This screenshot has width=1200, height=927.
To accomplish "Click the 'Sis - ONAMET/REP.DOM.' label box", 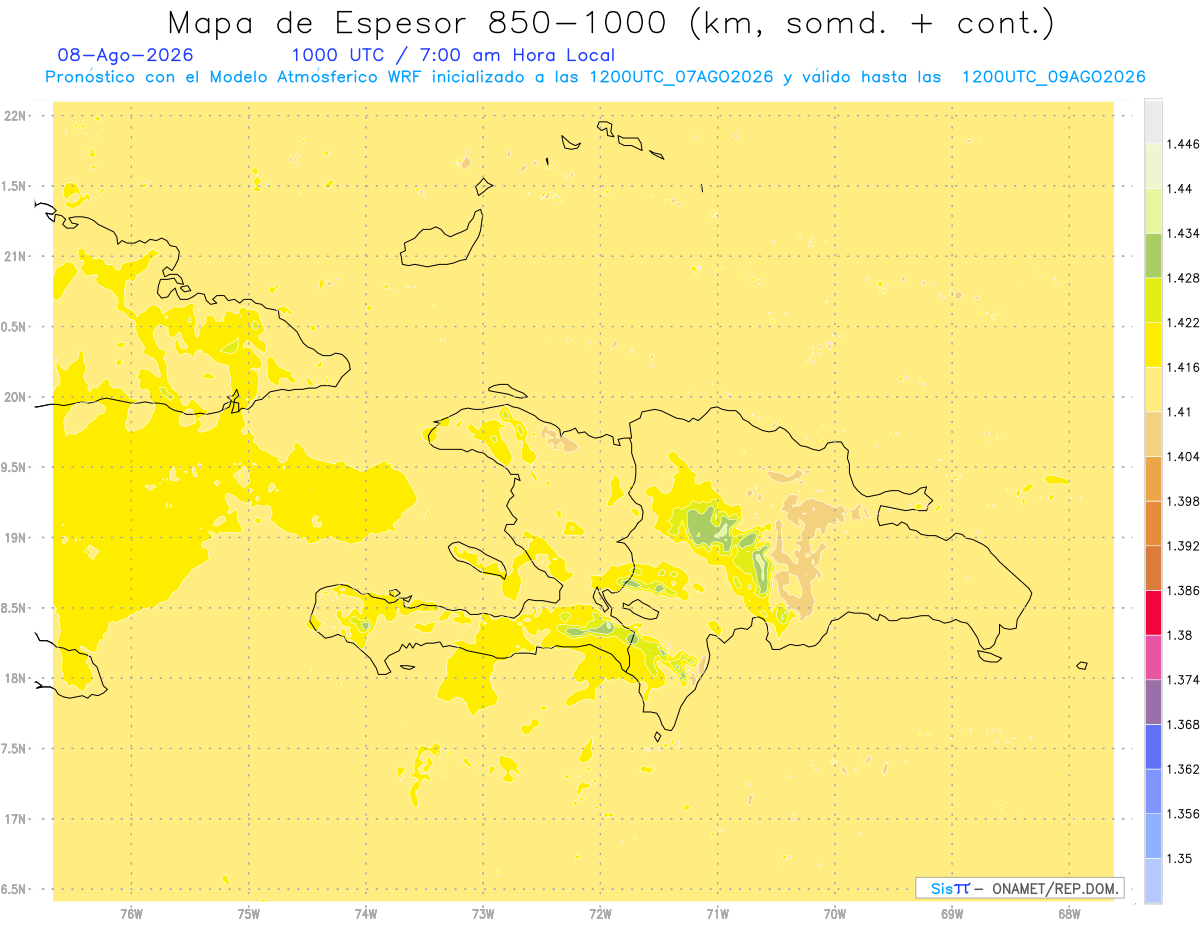I will pyautogui.click(x=1020, y=888).
